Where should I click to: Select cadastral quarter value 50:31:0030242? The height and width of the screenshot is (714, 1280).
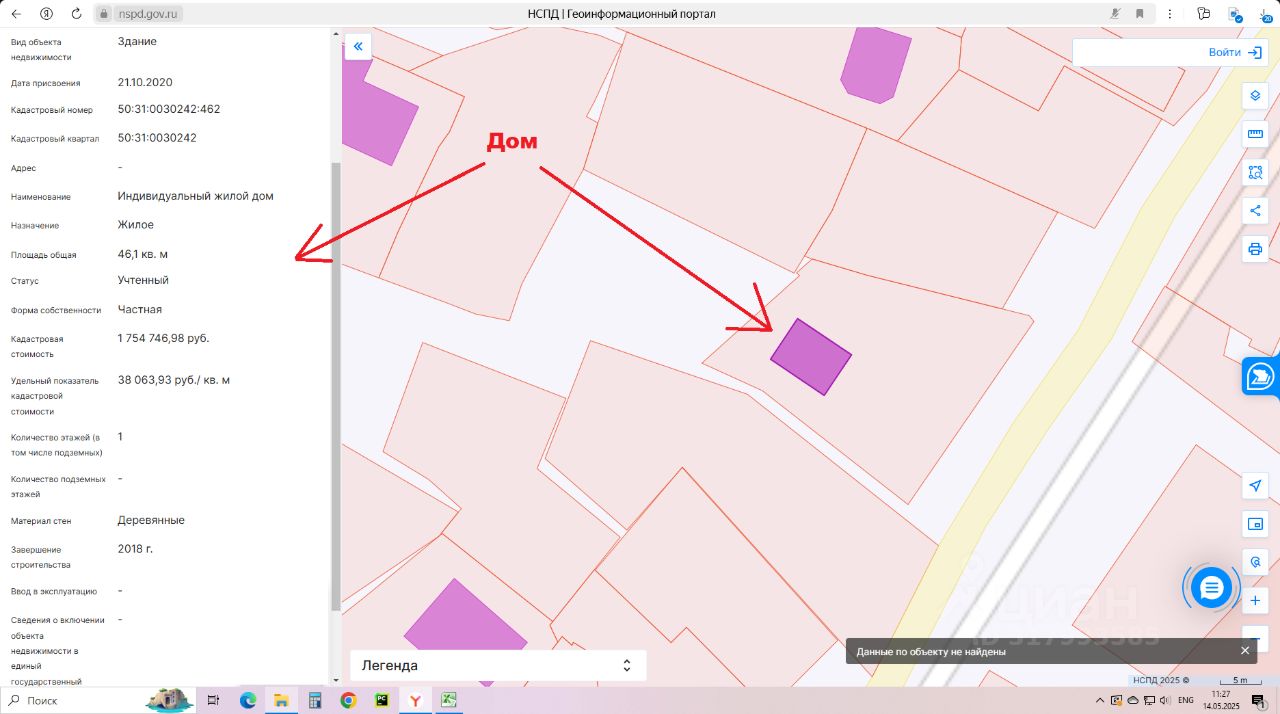pos(157,138)
